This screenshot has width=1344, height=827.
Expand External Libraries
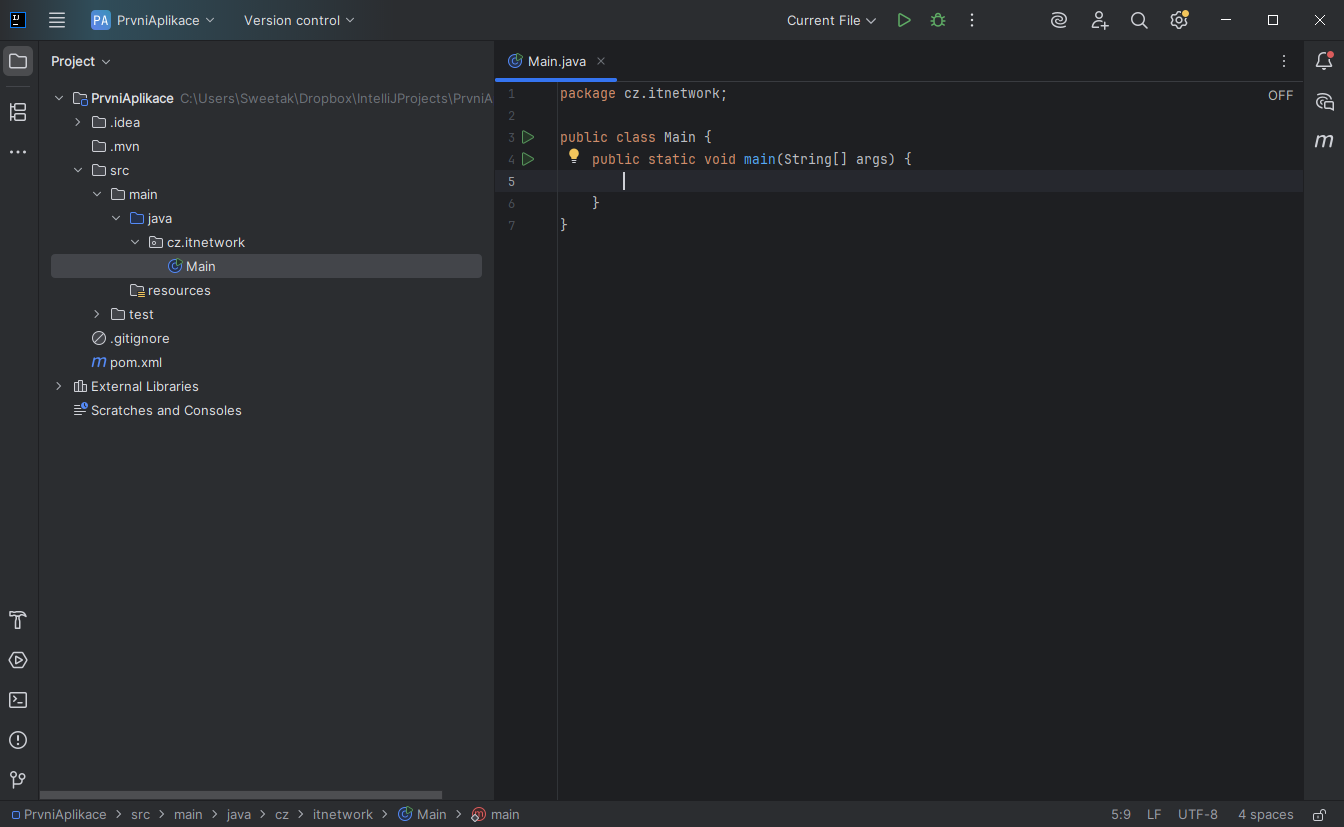[x=59, y=386]
